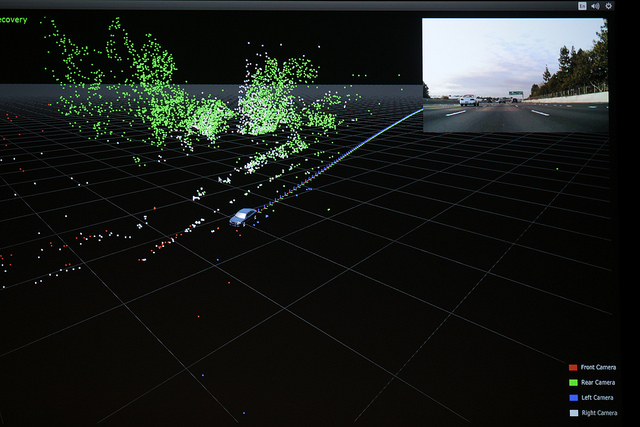Click the green "ecovery" title text
This screenshot has height=427, width=640.
[13, 20]
